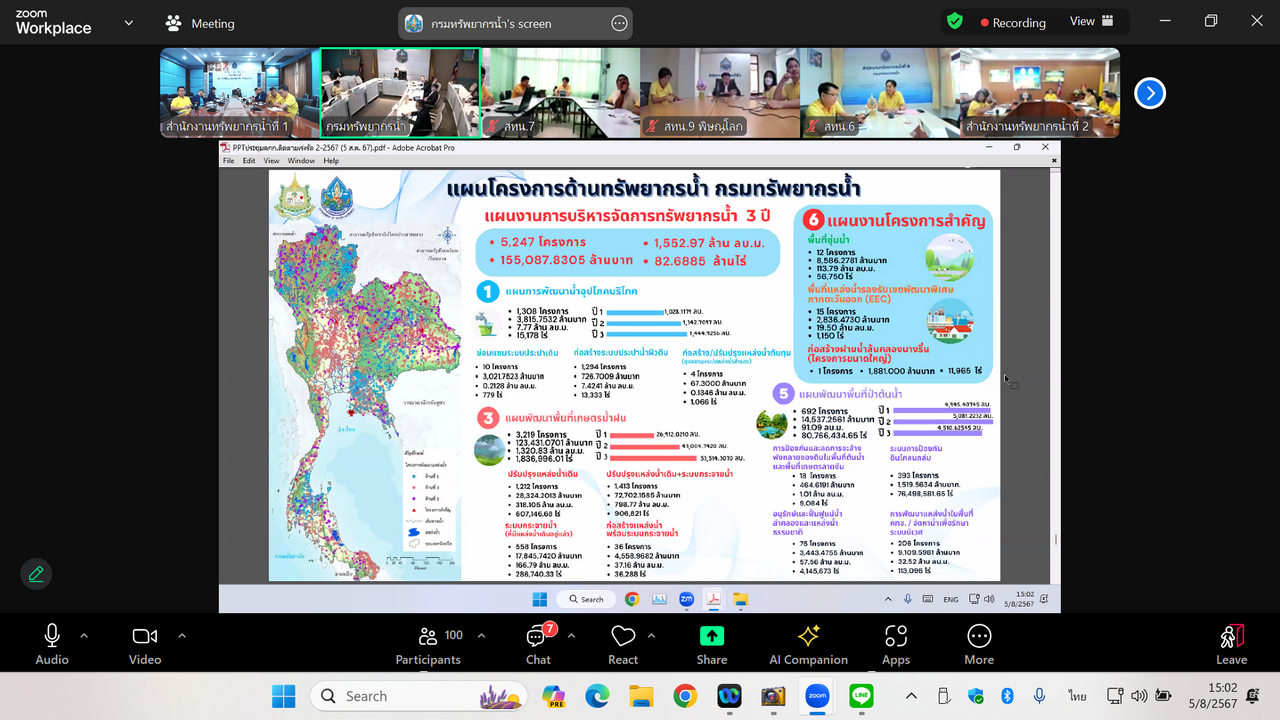
Task: Open Copilot PRE icon on taskbar
Action: (x=553, y=696)
